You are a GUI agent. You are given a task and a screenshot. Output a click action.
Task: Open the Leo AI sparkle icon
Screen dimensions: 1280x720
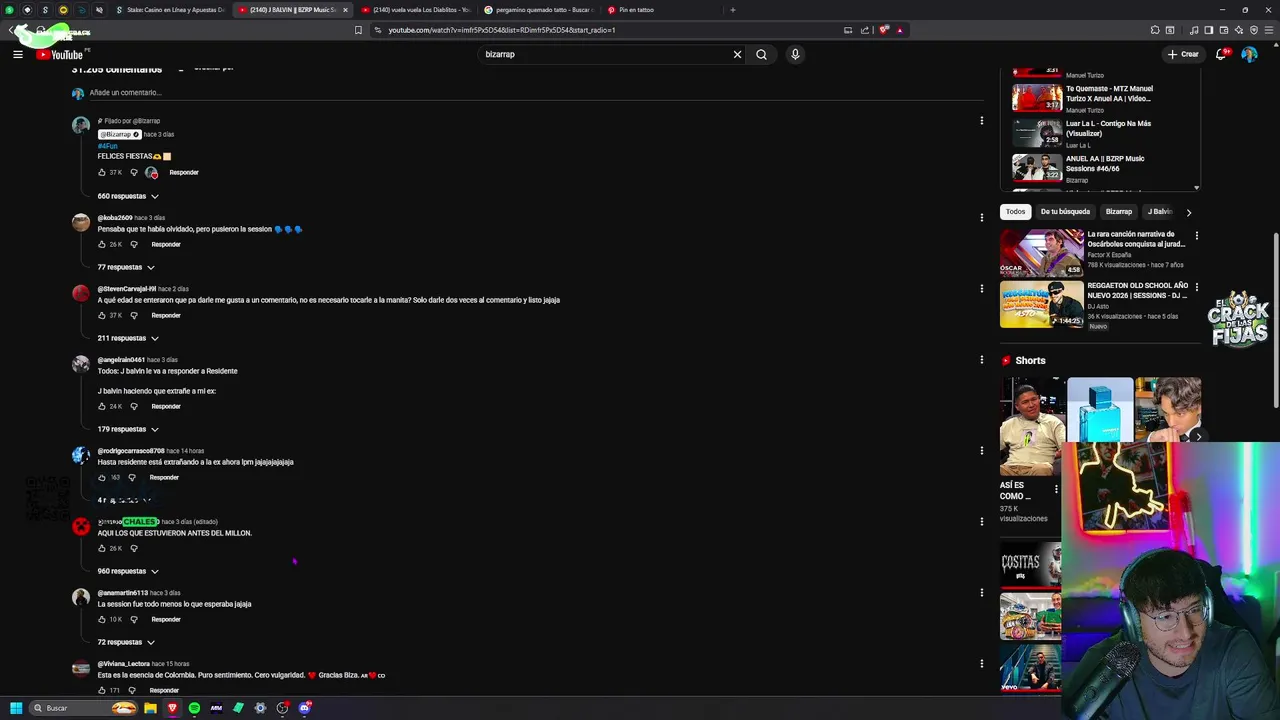[x=1239, y=30]
